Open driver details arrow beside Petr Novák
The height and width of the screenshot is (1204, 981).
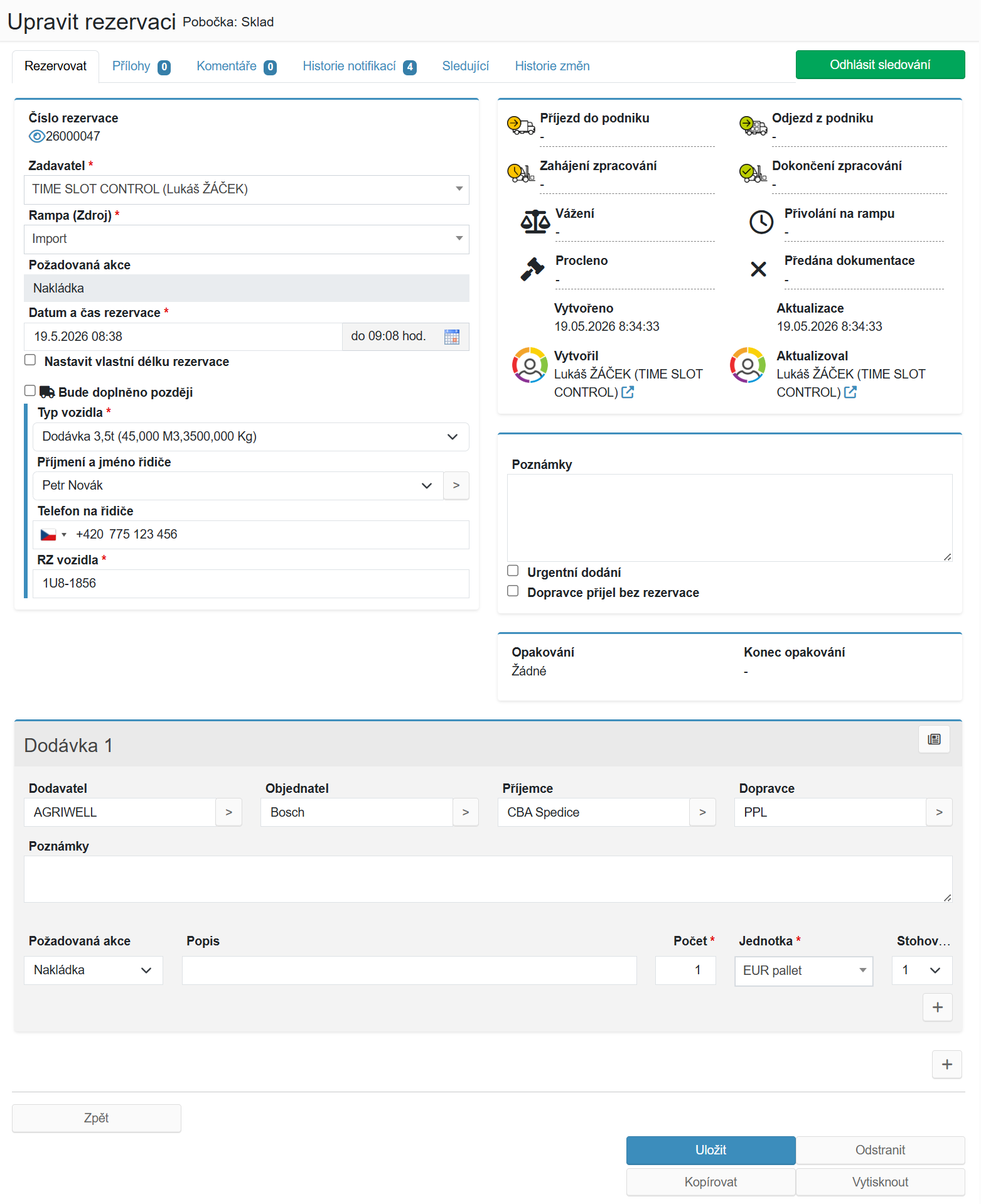[x=456, y=485]
